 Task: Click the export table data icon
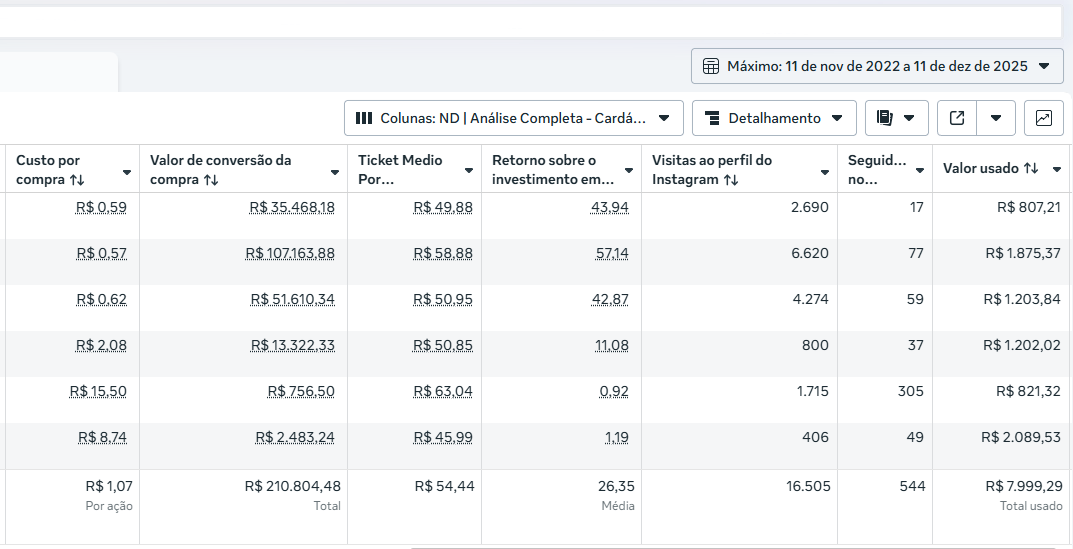click(957, 118)
